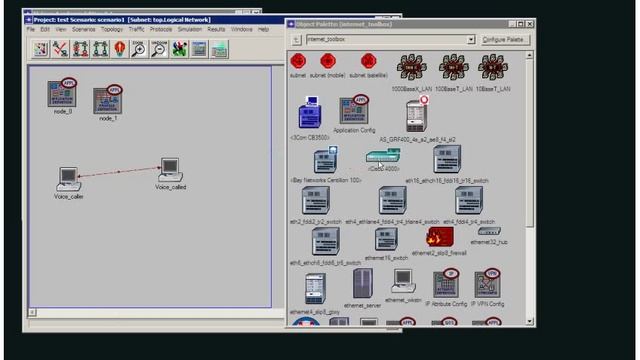Open the Topology menu
640x360 pixels.
pyautogui.click(x=112, y=29)
